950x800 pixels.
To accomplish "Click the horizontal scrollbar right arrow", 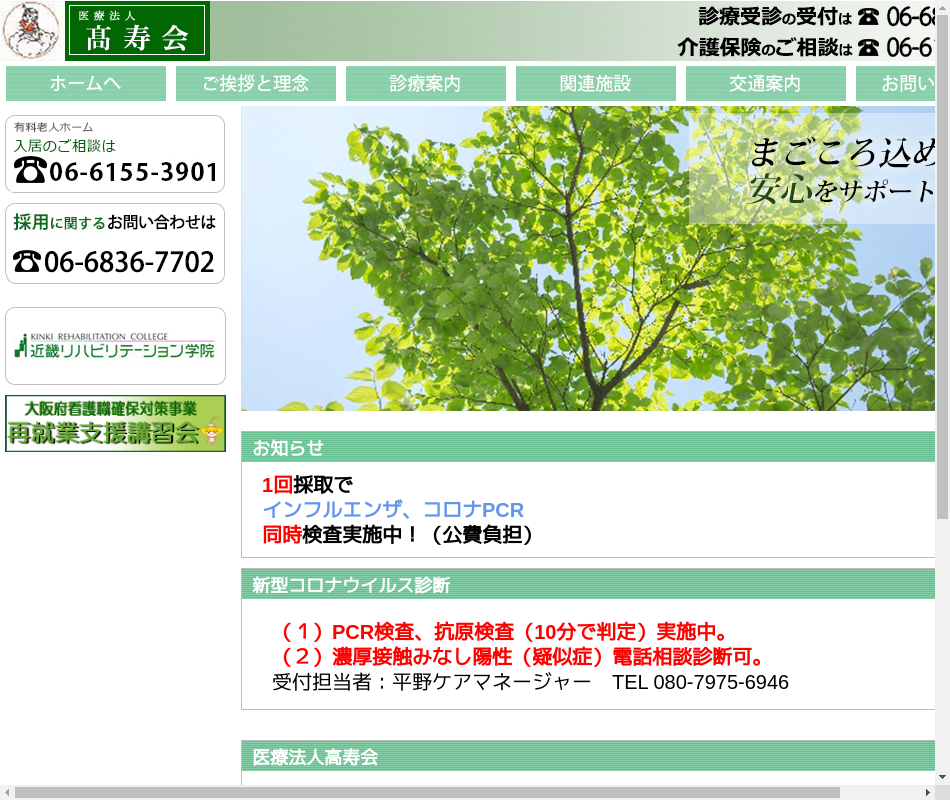I will point(927,792).
